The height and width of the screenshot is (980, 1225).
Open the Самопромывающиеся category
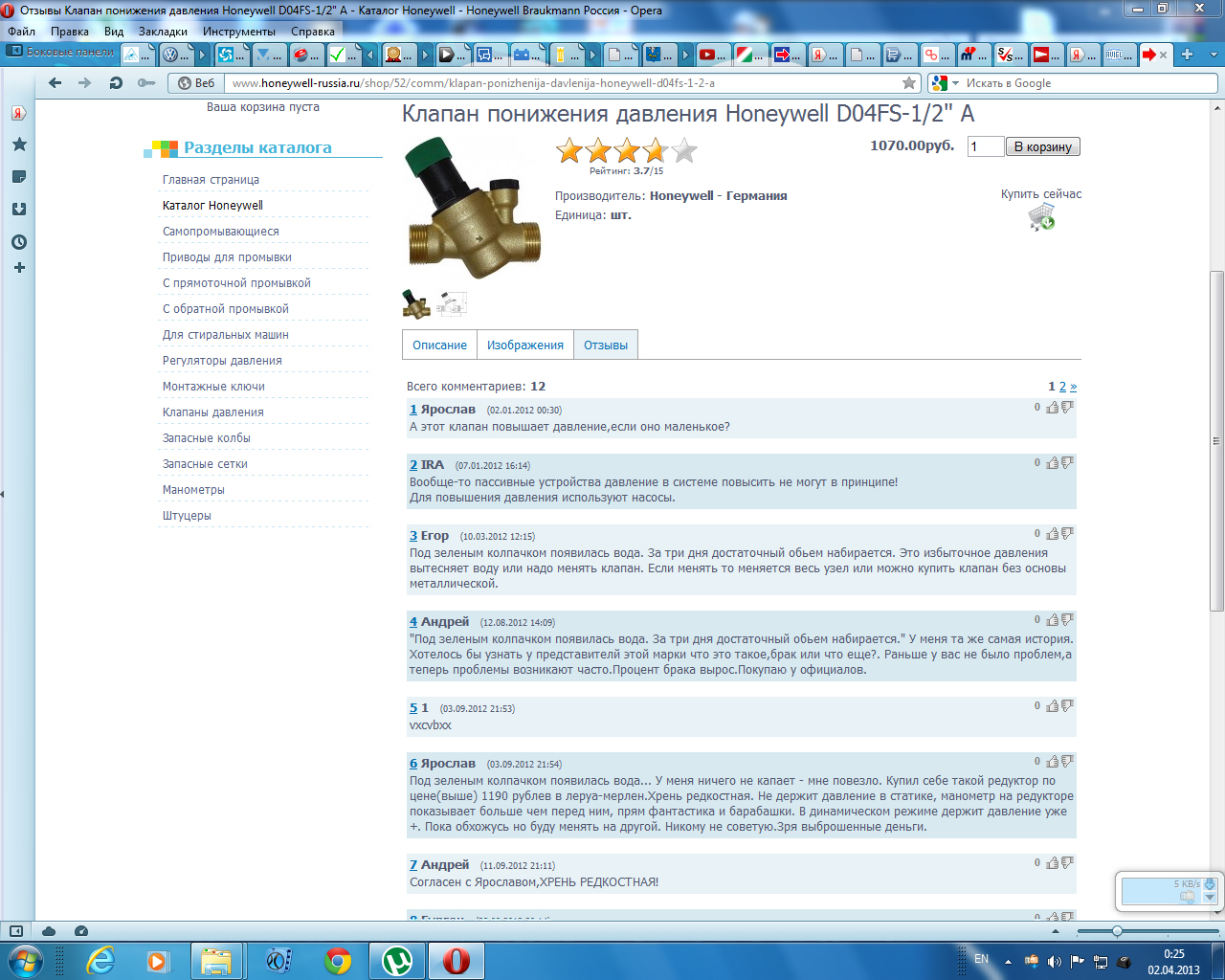221,231
